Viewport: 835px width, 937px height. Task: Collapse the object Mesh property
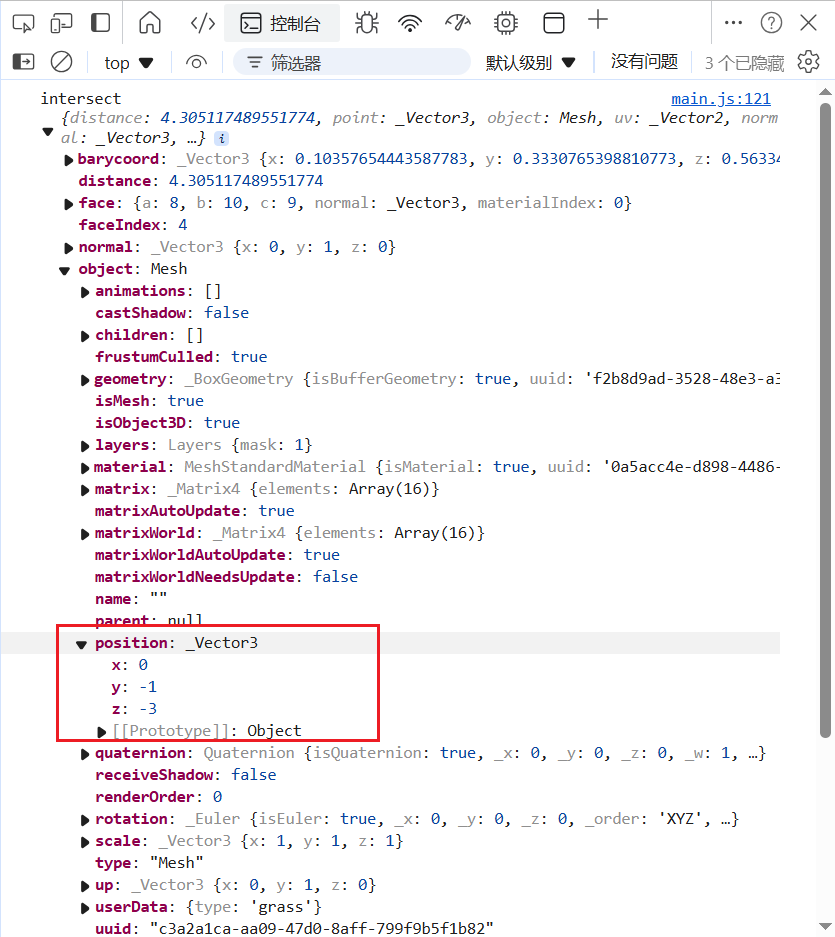click(65, 271)
